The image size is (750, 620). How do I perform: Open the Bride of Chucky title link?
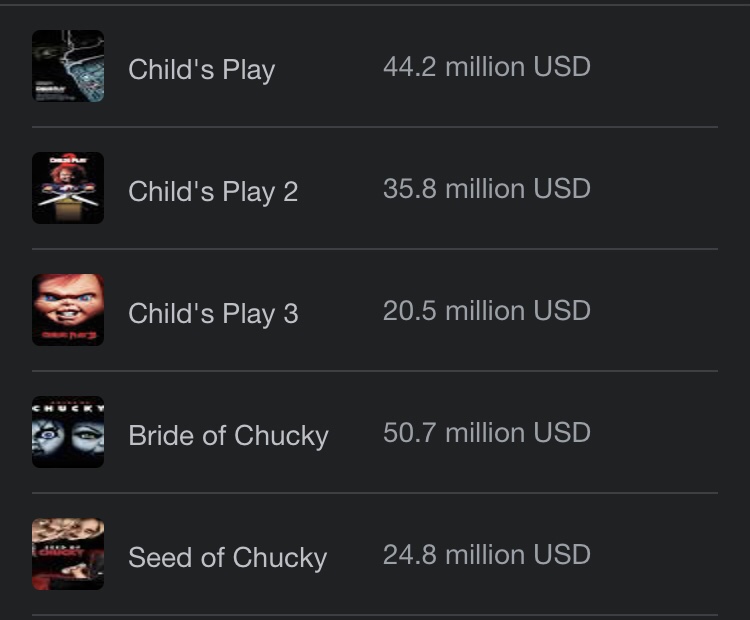pyautogui.click(x=228, y=436)
